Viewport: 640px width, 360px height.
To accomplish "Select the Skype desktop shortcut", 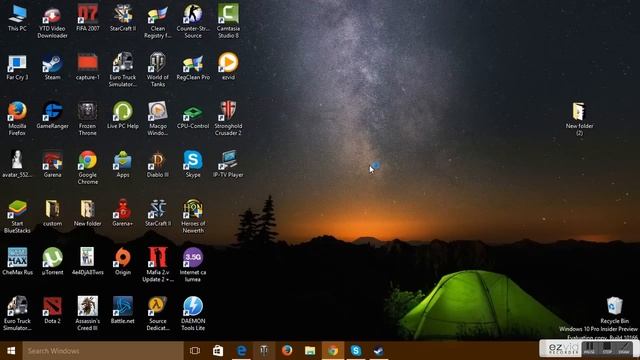I will 193,164.
